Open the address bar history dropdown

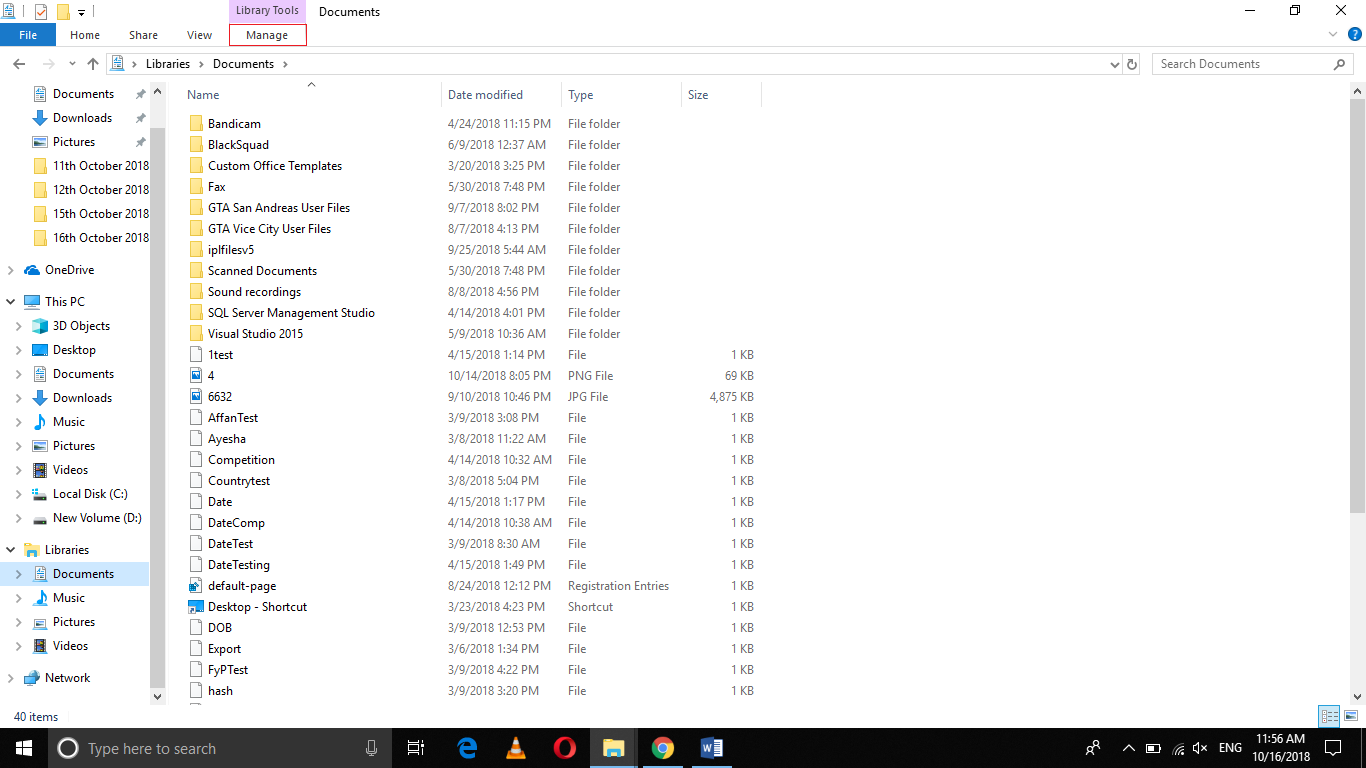click(1114, 63)
